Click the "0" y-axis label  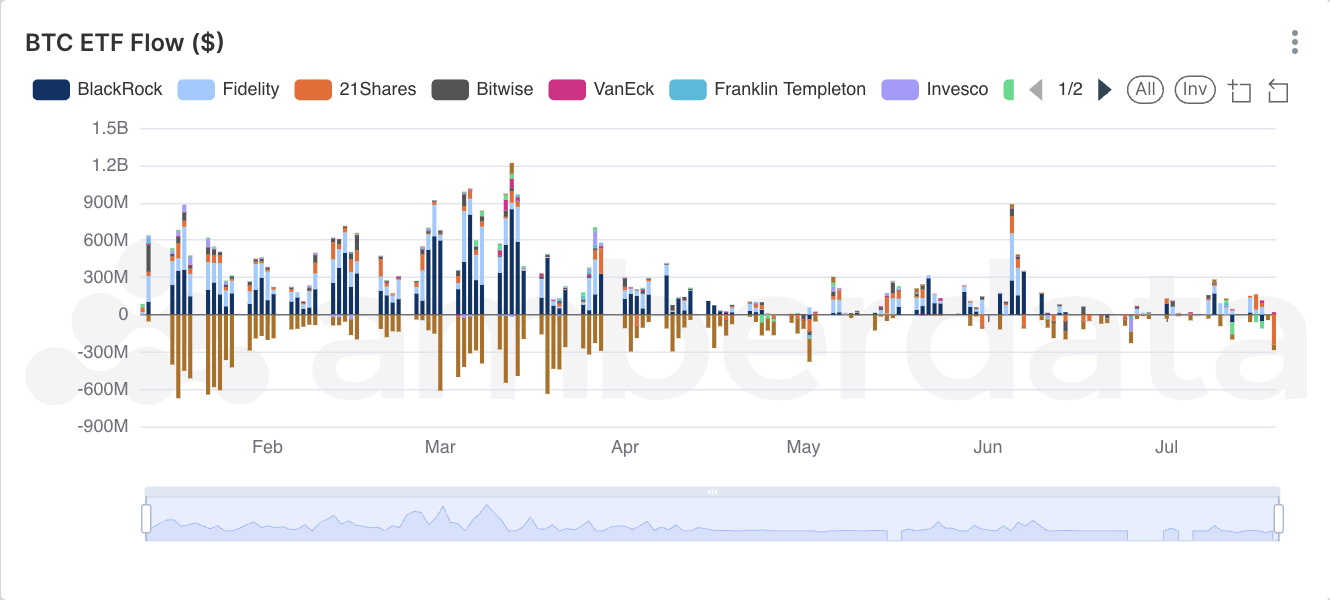coord(123,315)
